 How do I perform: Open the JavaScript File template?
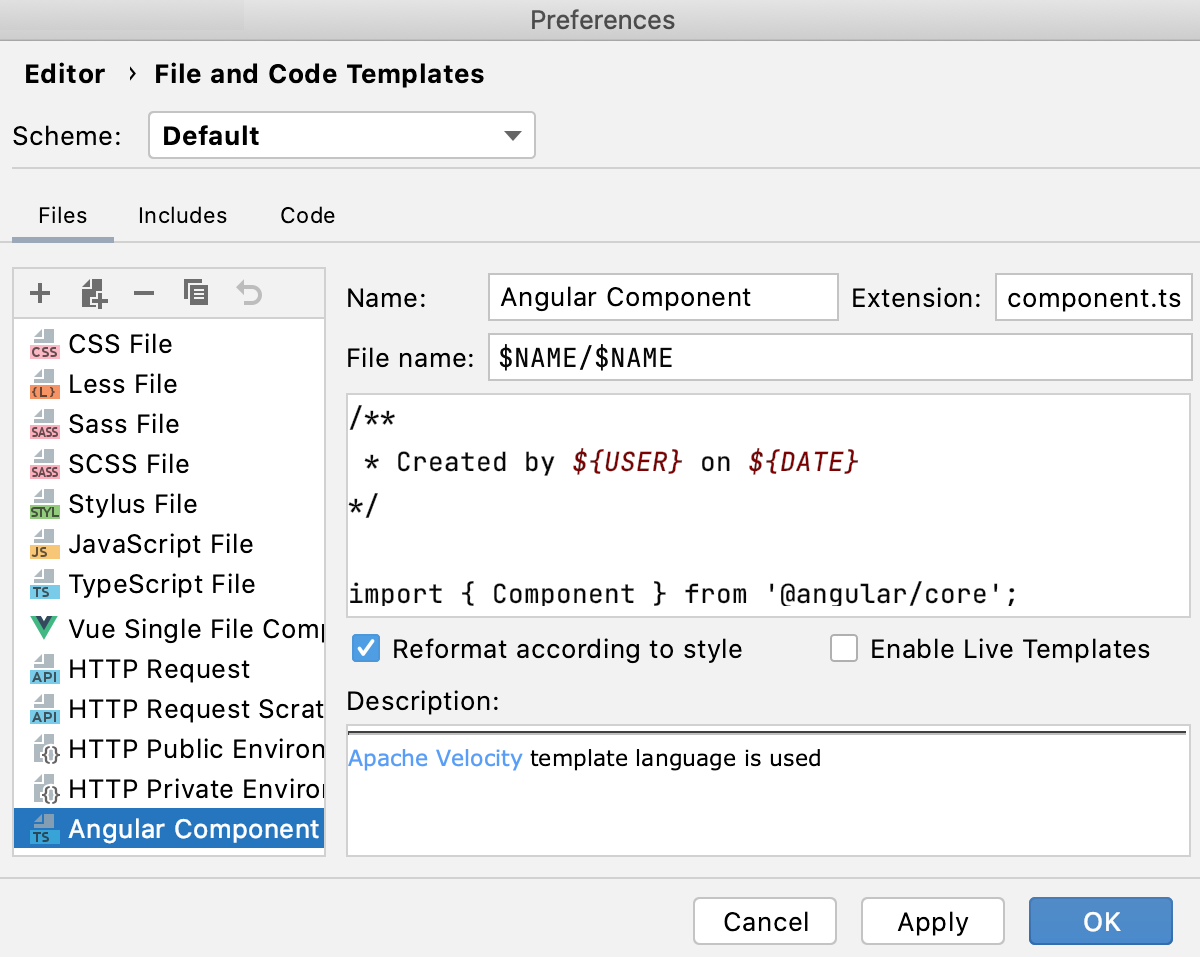point(169,544)
